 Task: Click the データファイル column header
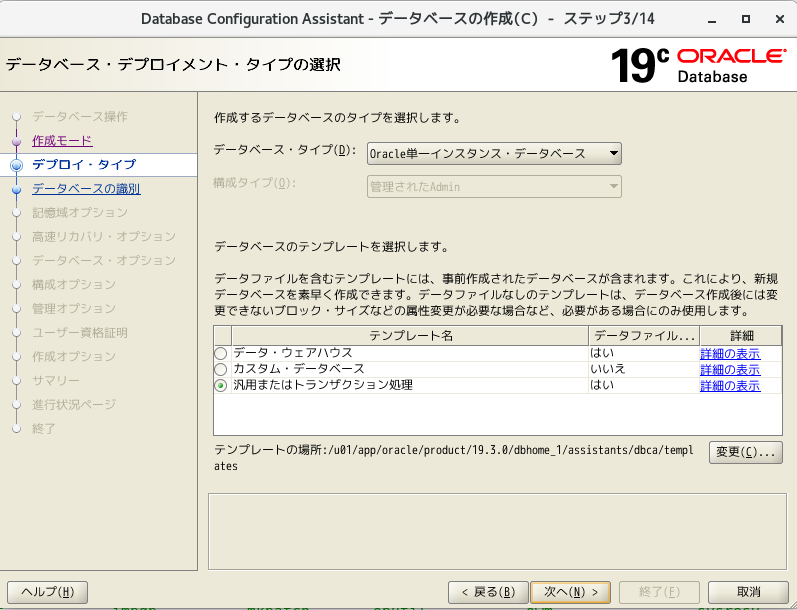(644, 336)
